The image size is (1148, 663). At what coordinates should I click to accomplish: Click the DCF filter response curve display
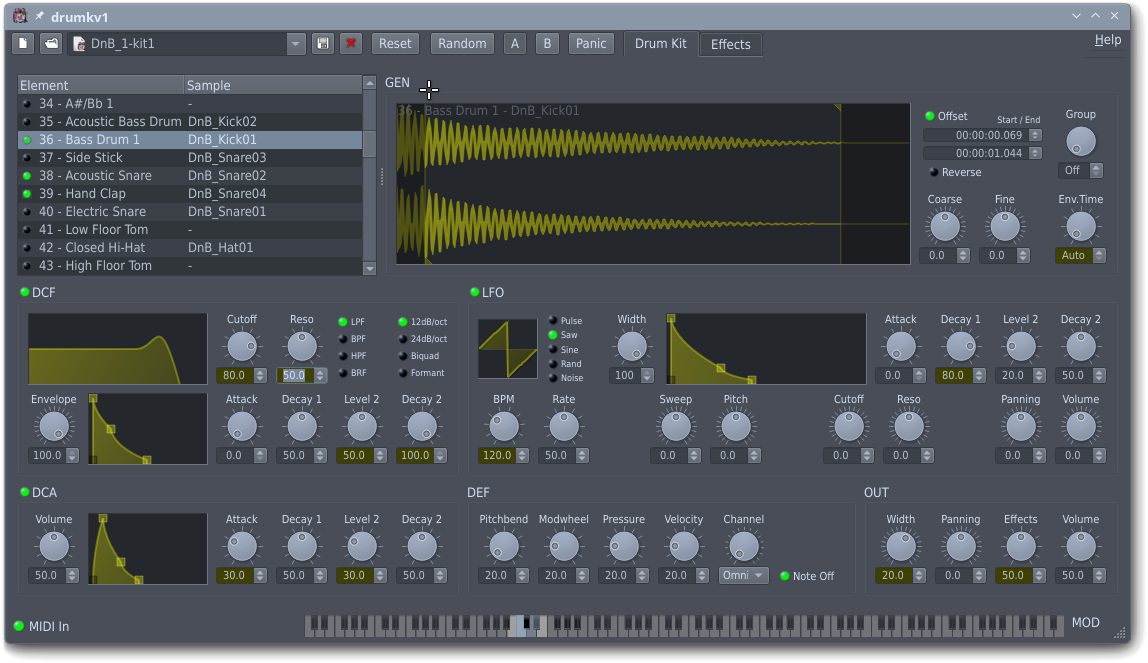[x=118, y=349]
